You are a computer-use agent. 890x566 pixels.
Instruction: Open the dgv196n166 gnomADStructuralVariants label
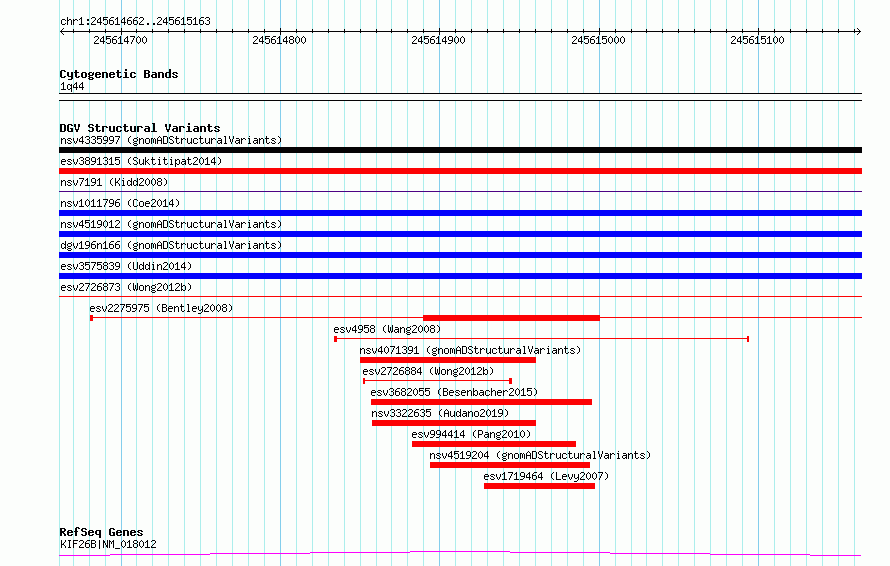click(x=171, y=245)
